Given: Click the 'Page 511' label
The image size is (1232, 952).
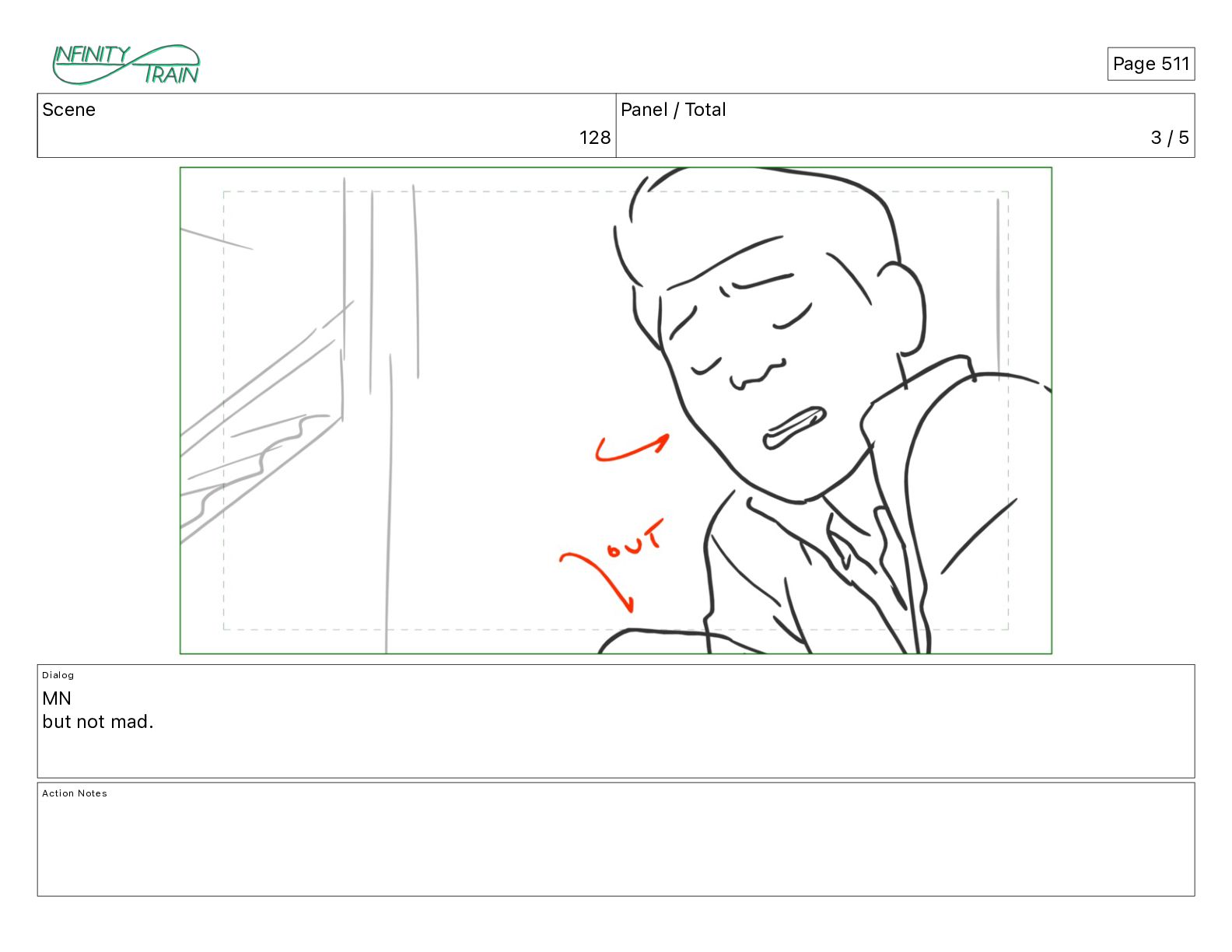Looking at the screenshot, I should click(1150, 64).
